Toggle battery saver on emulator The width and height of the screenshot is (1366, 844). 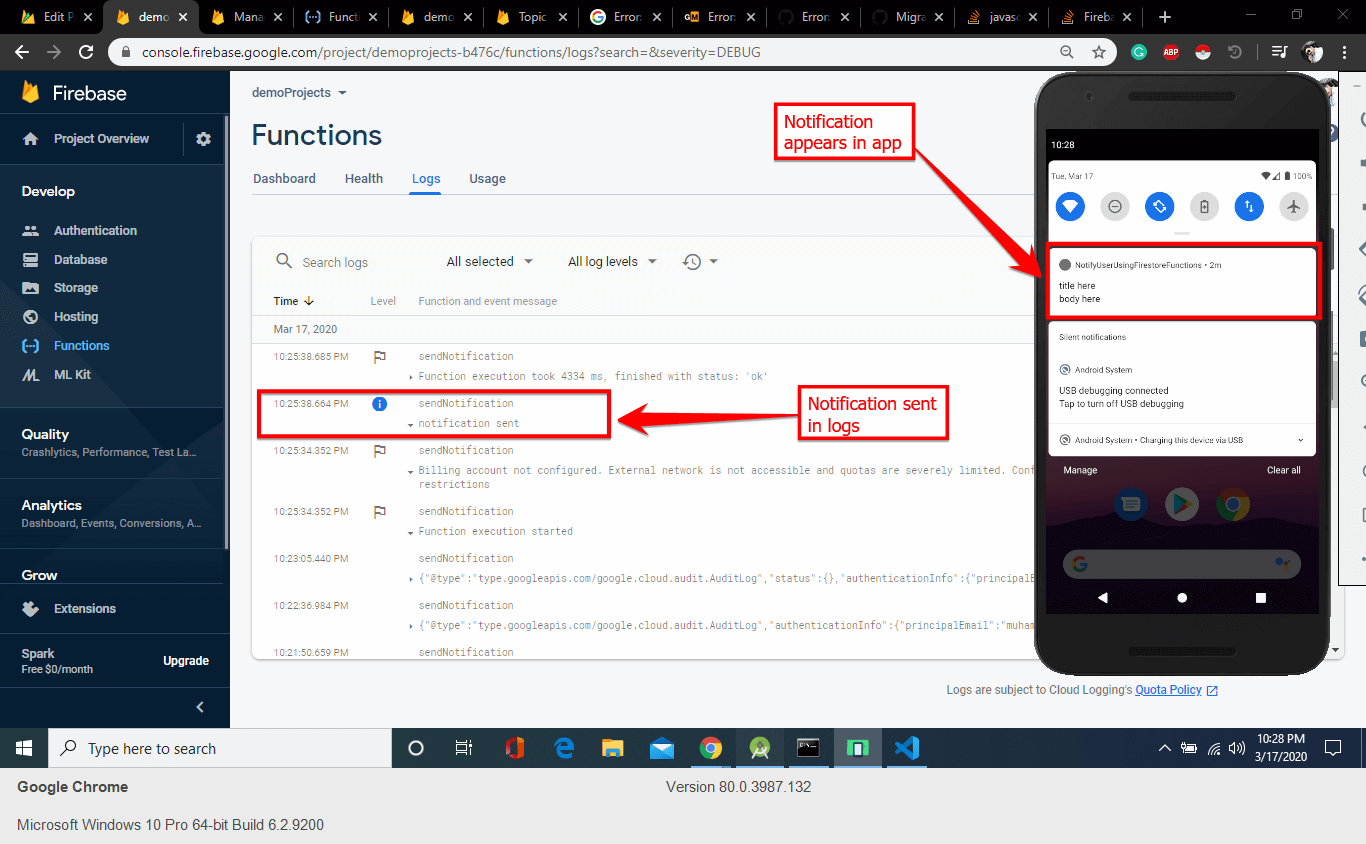point(1204,207)
